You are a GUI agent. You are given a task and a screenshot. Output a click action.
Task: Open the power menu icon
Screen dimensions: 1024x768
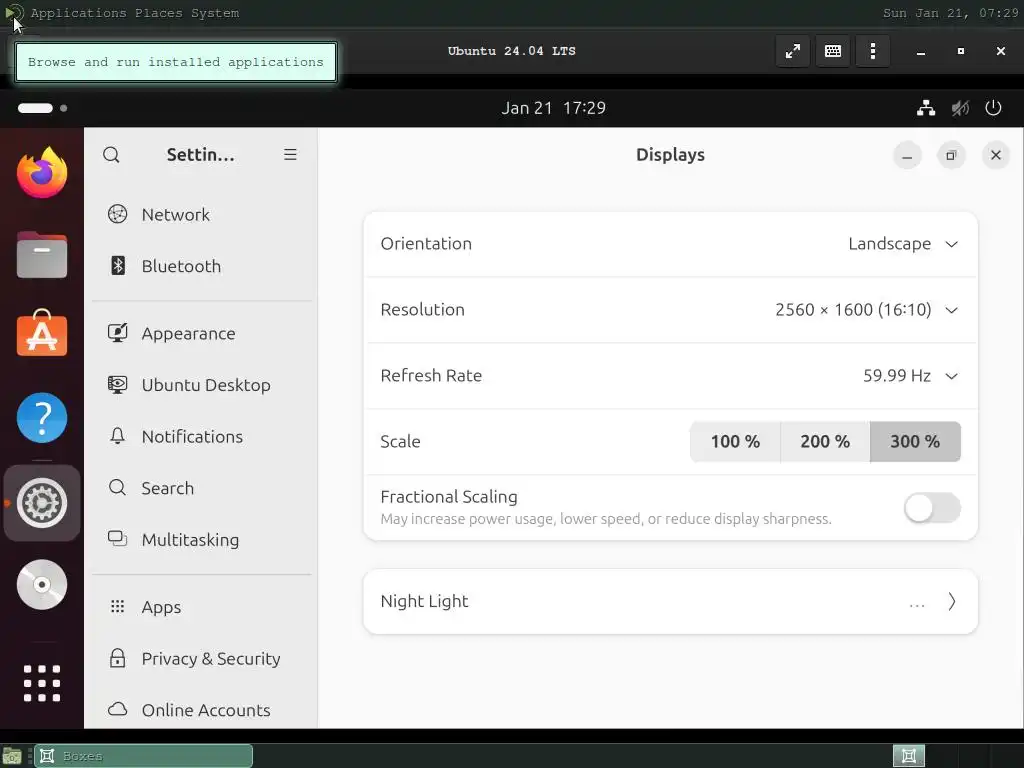coord(993,108)
